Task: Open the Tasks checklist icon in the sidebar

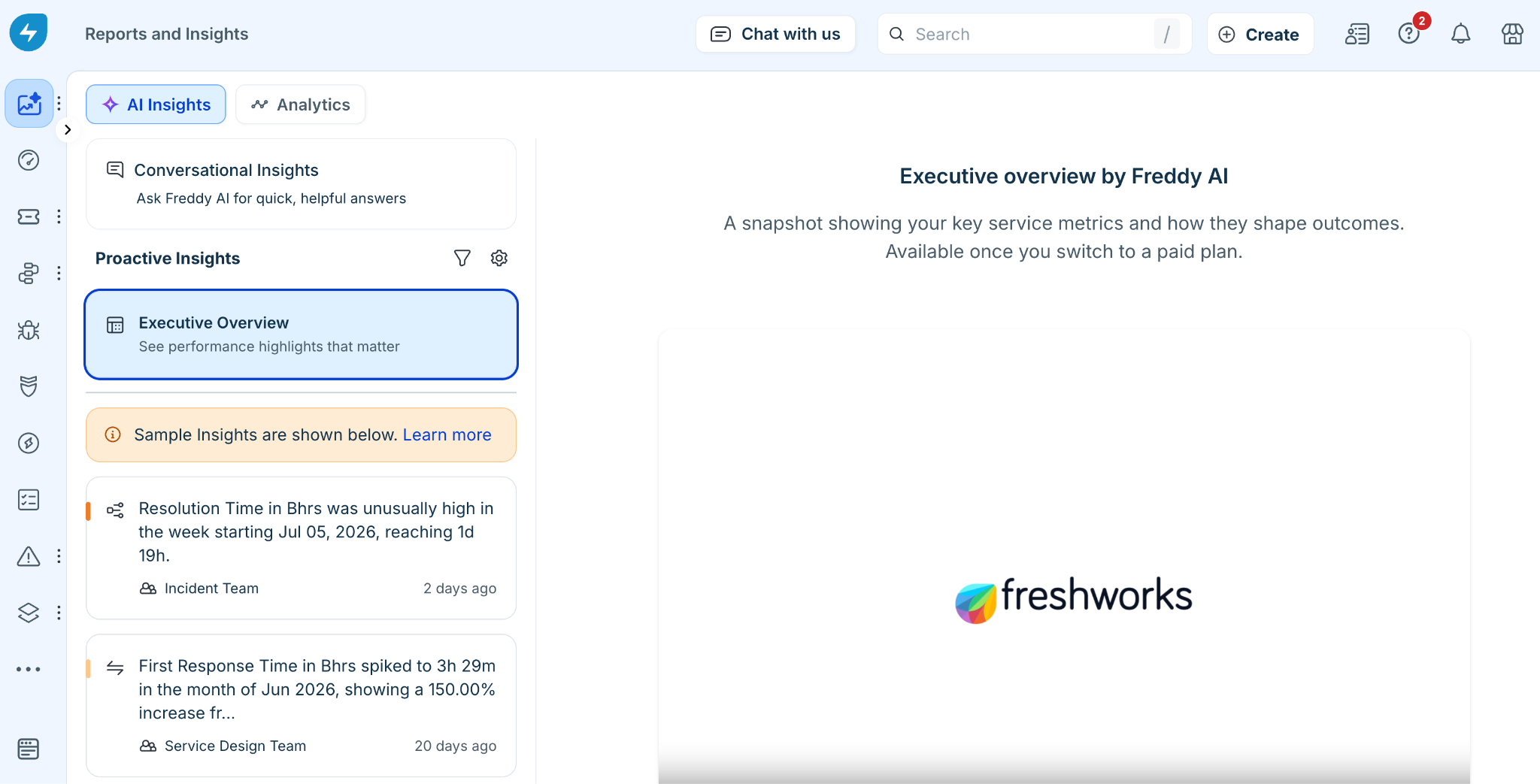Action: pos(29,500)
